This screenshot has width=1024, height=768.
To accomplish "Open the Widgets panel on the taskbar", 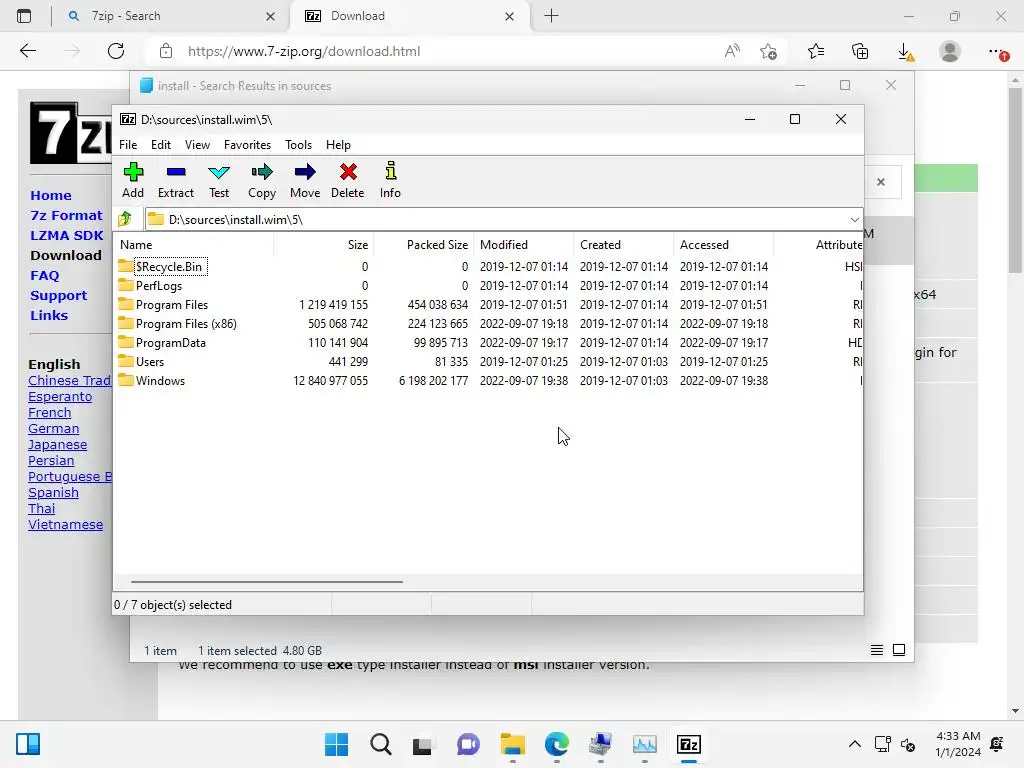I will coord(28,744).
